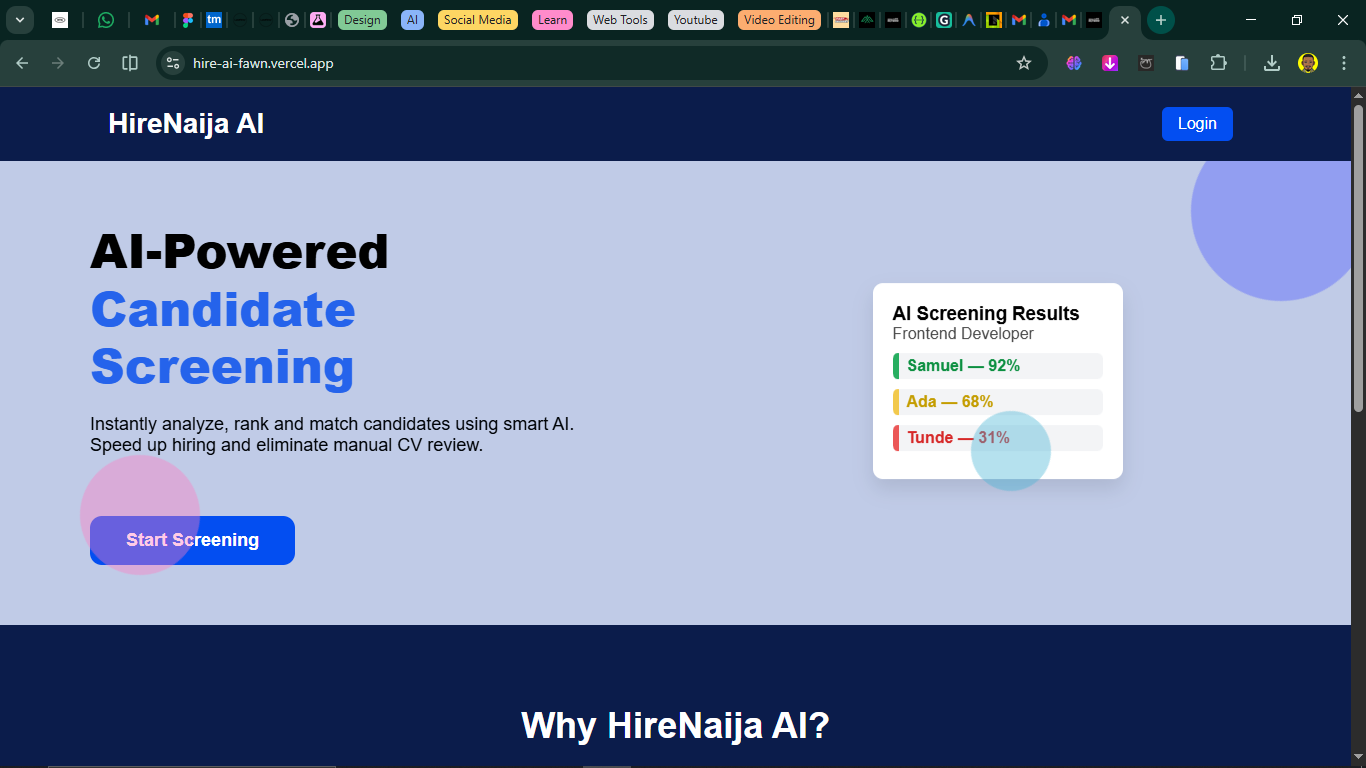Open the blue documents extension
The image size is (1366, 768).
tap(1182, 63)
